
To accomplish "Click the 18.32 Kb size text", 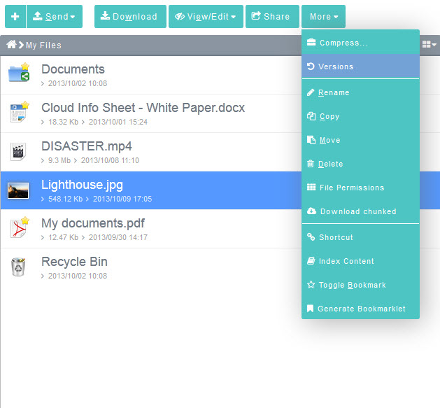I will [x=63, y=122].
